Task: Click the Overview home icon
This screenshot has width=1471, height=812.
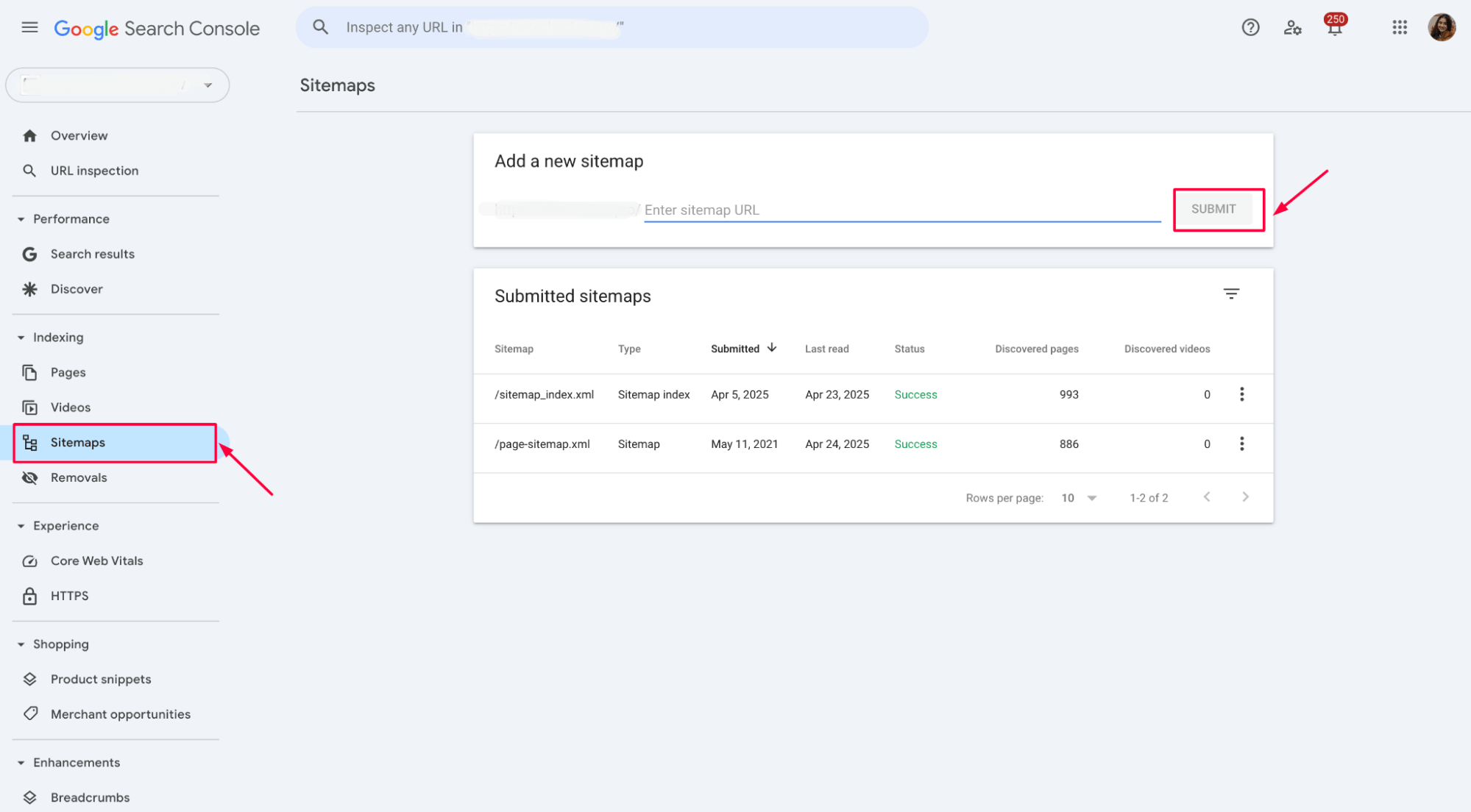Action: (29, 135)
